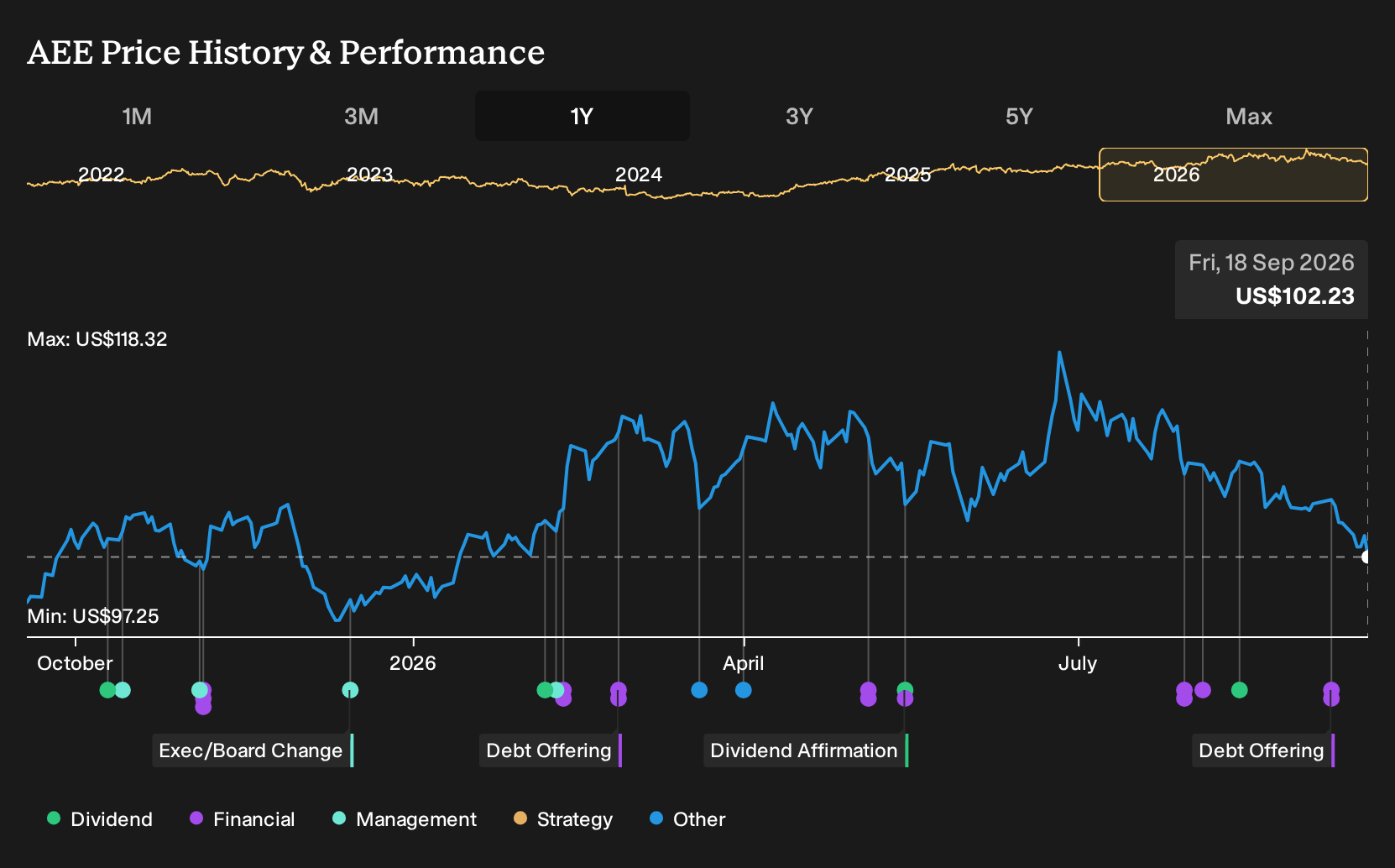This screenshot has height=868, width=1395.
Task: Click the single purple marker left of August's green marker
Action: pos(1203,690)
